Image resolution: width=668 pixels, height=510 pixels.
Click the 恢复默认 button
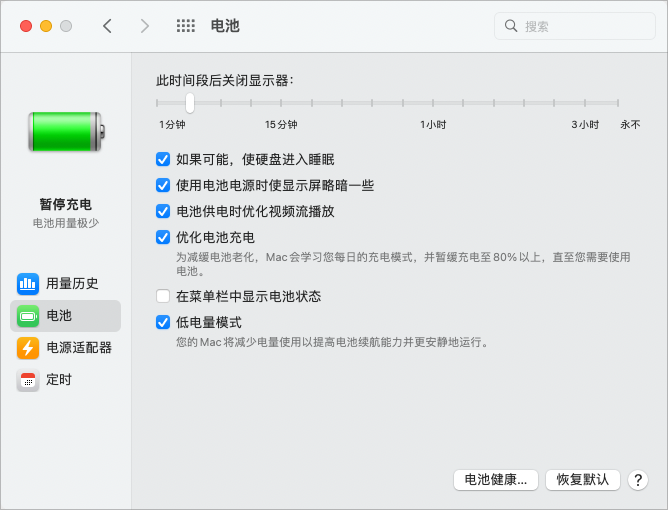point(583,480)
